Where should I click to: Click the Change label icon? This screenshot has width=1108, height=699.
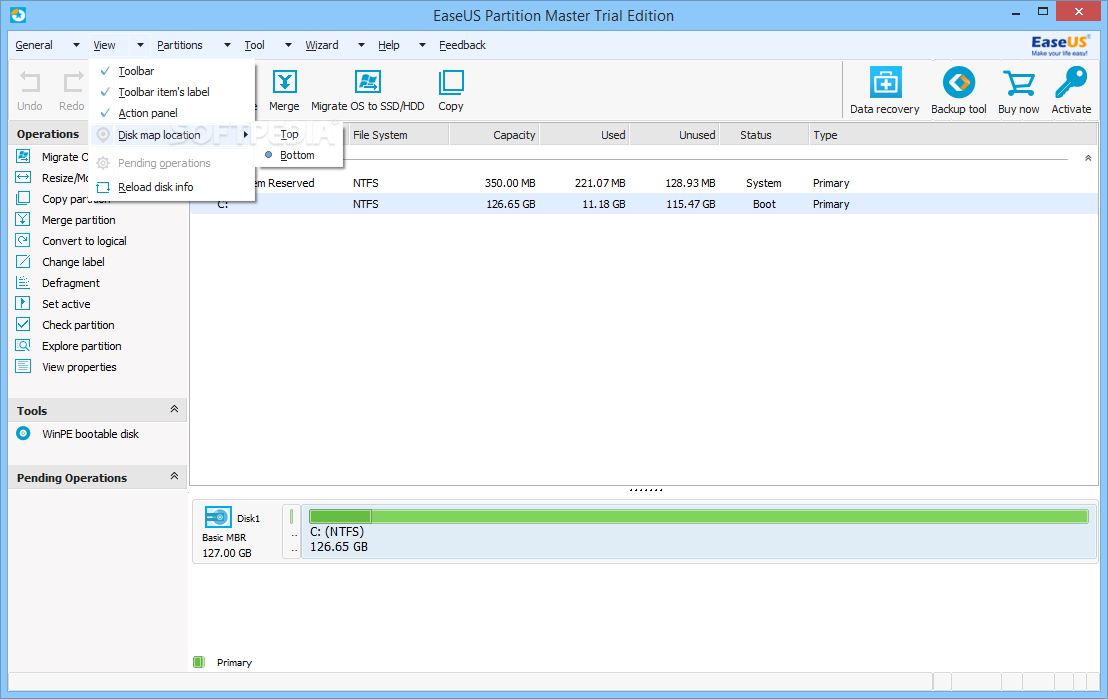23,262
